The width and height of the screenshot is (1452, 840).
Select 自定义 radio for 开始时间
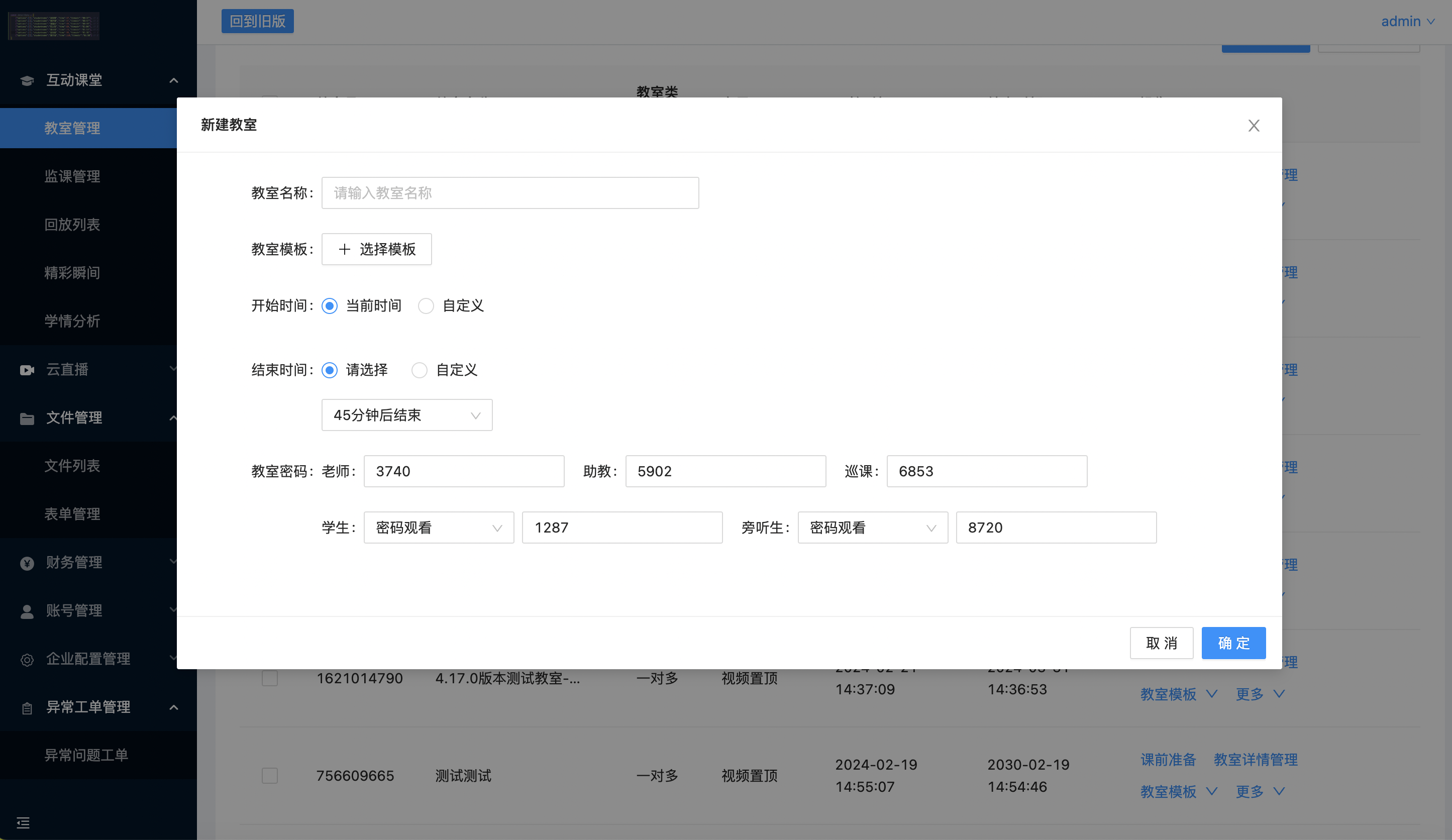tap(426, 305)
